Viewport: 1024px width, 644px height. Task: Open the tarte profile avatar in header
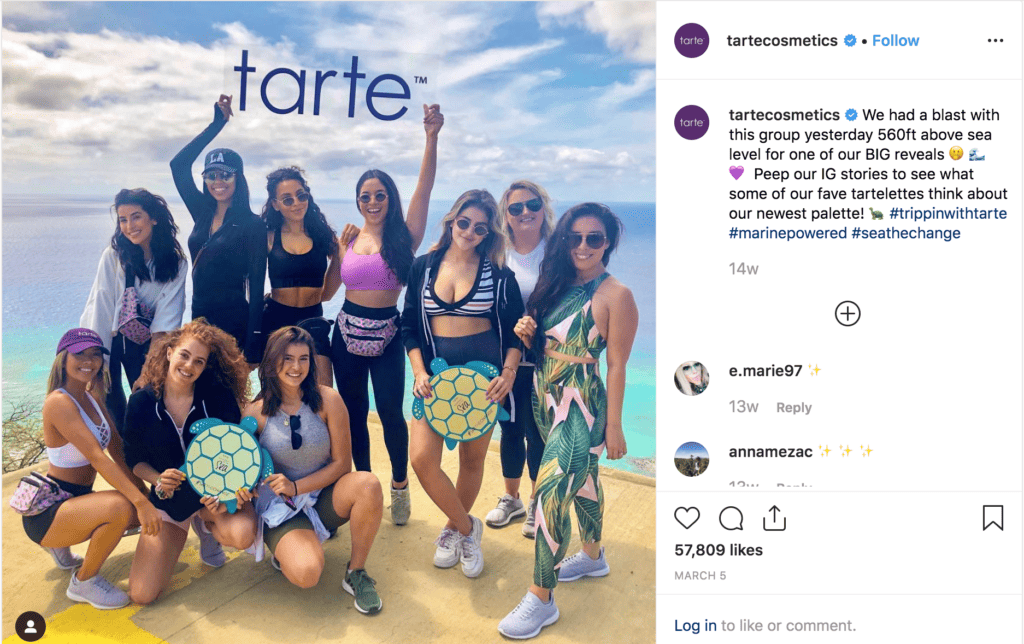pyautogui.click(x=691, y=41)
